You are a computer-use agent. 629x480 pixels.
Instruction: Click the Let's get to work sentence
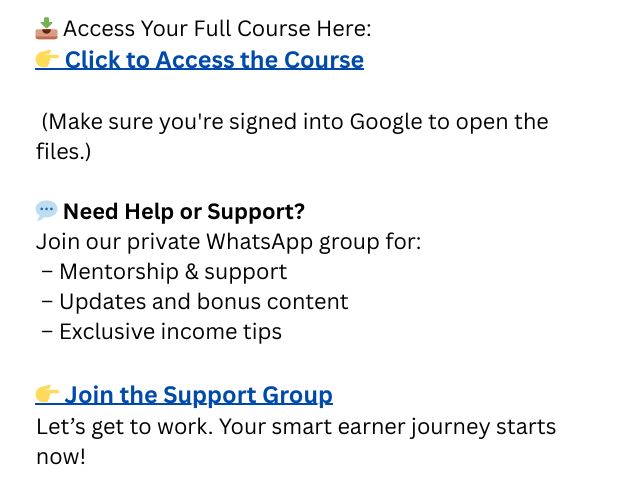coord(296,441)
